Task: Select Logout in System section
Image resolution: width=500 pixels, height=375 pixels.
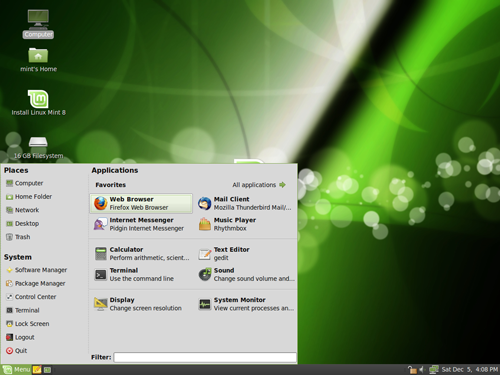Action: 20,337
